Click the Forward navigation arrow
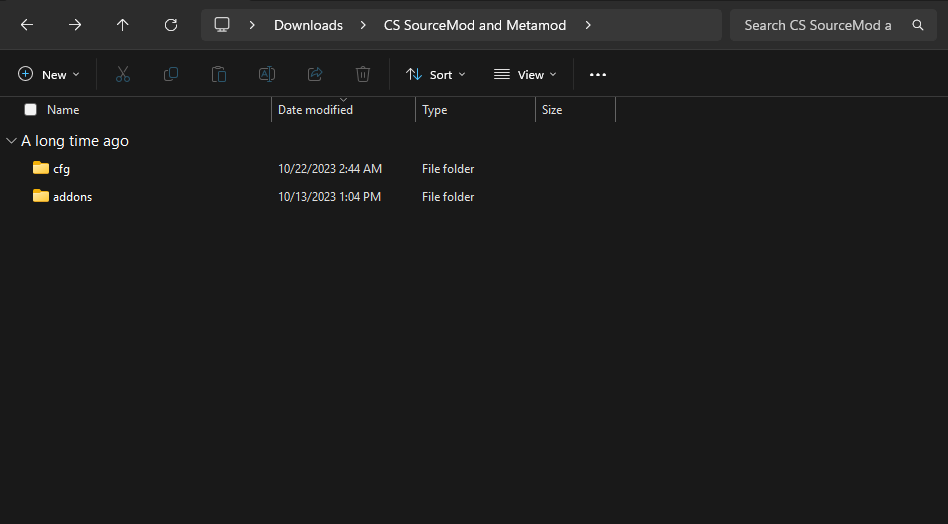 75,25
